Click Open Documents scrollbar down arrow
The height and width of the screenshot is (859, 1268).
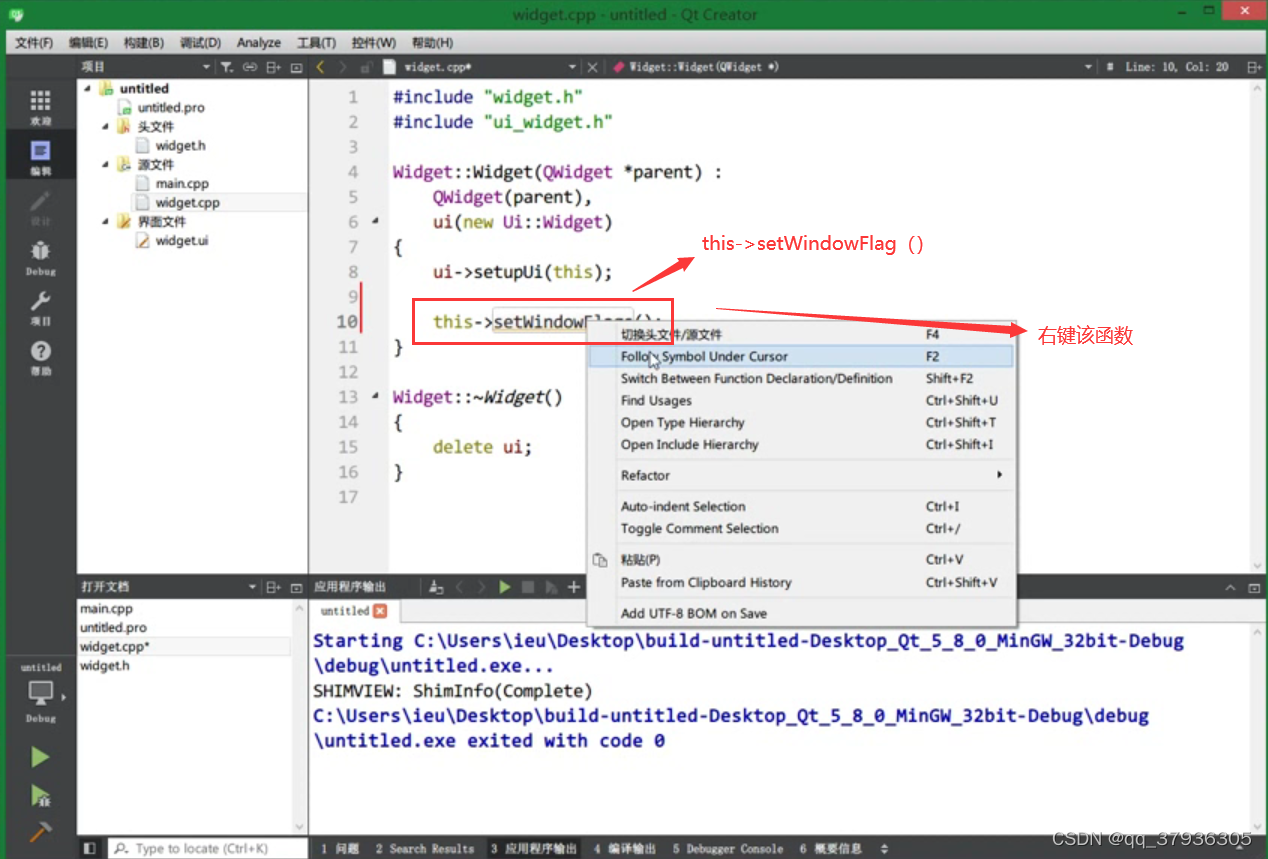pyautogui.click(x=300, y=826)
